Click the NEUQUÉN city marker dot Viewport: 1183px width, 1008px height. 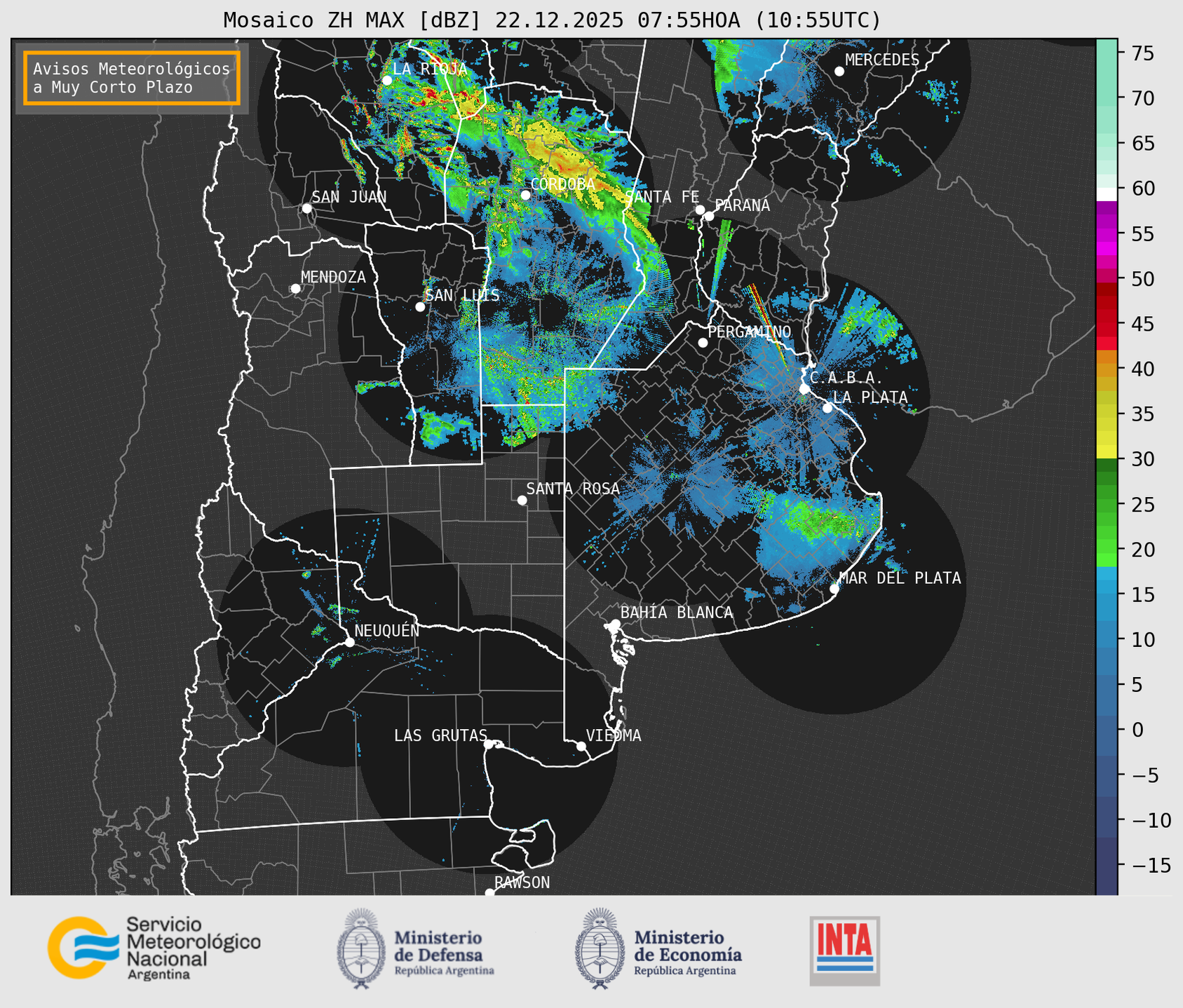click(x=349, y=642)
